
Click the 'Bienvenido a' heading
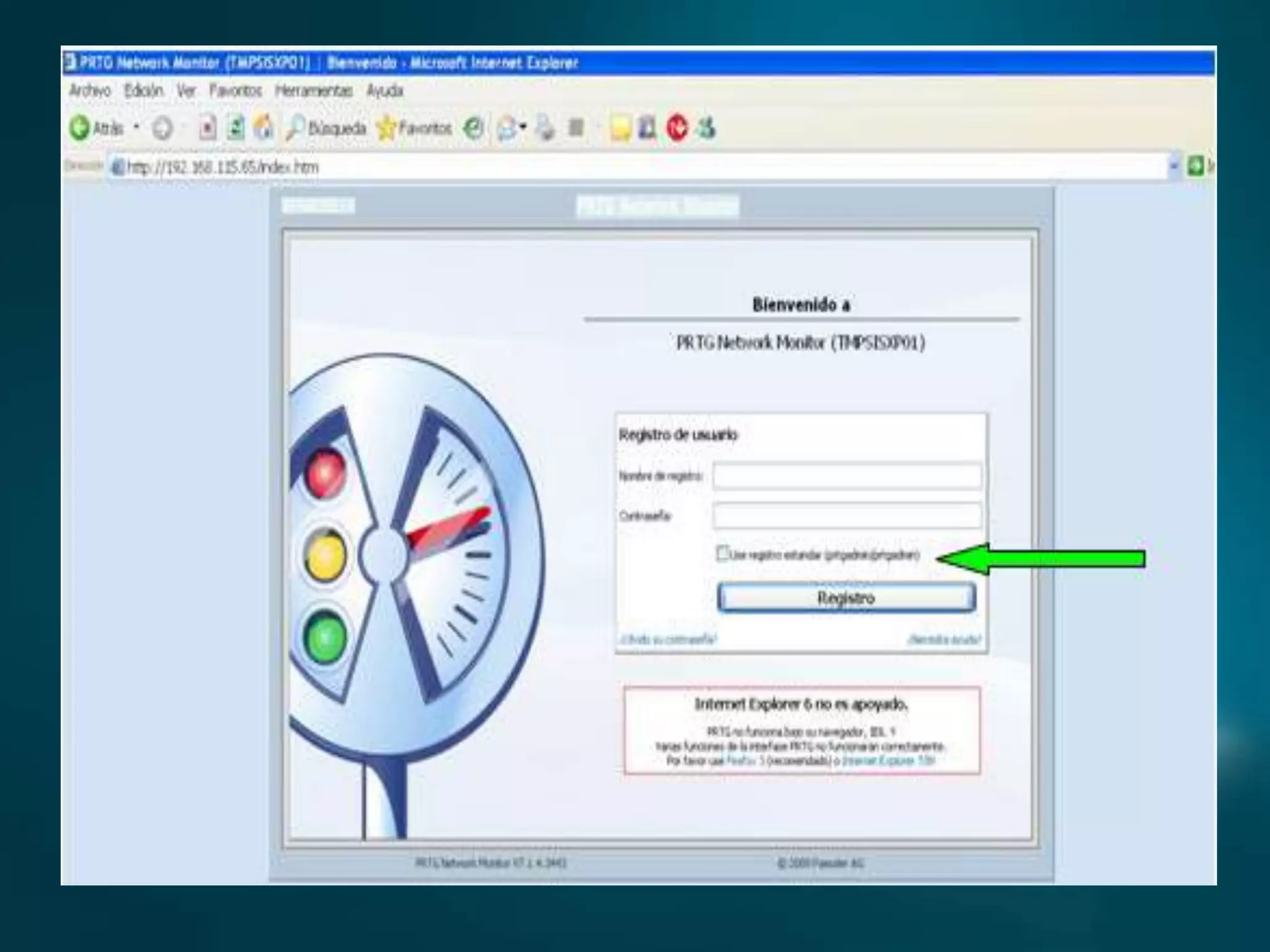(801, 304)
